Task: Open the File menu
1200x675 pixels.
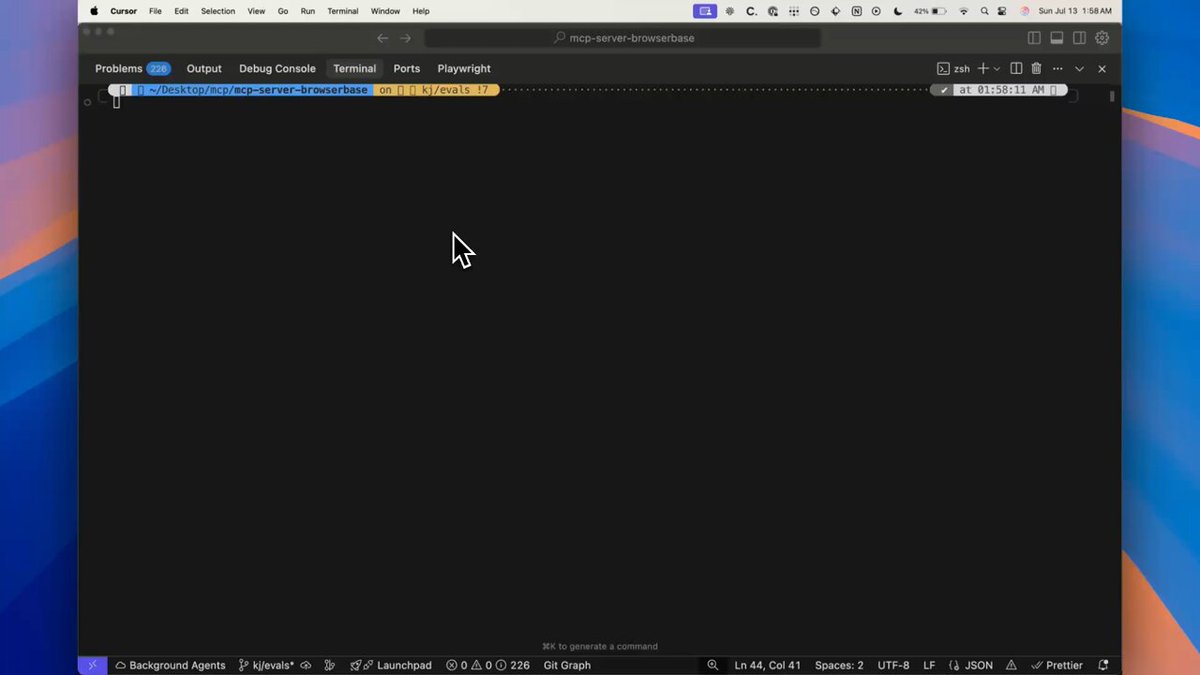Action: 155,11
